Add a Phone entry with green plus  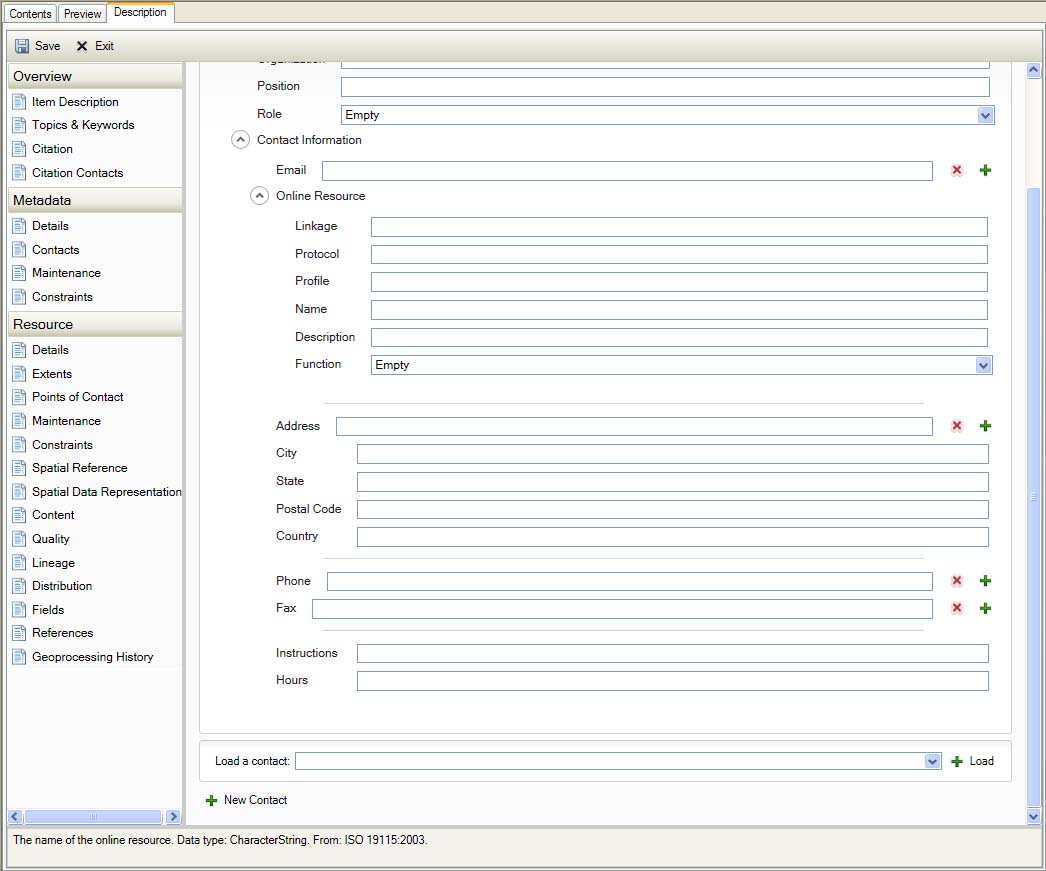point(985,581)
